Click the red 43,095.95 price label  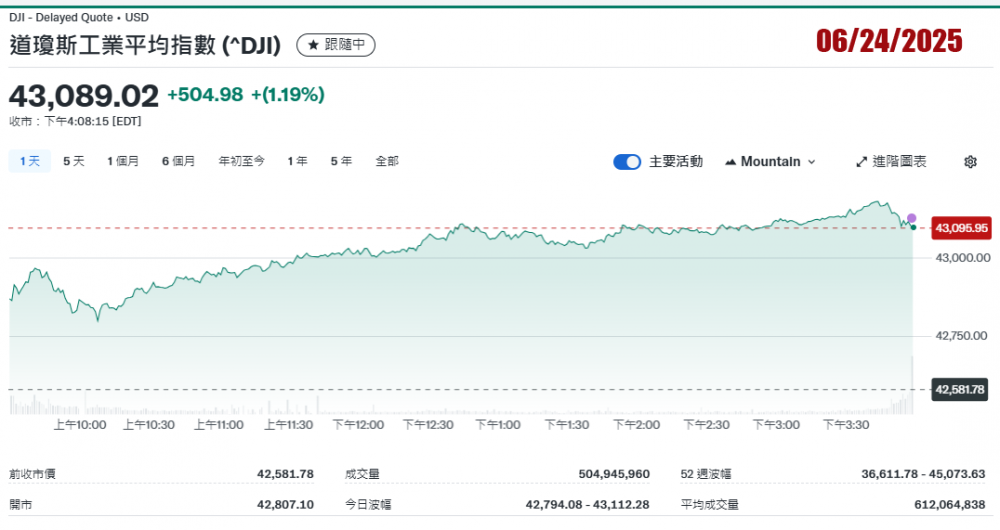(x=961, y=228)
